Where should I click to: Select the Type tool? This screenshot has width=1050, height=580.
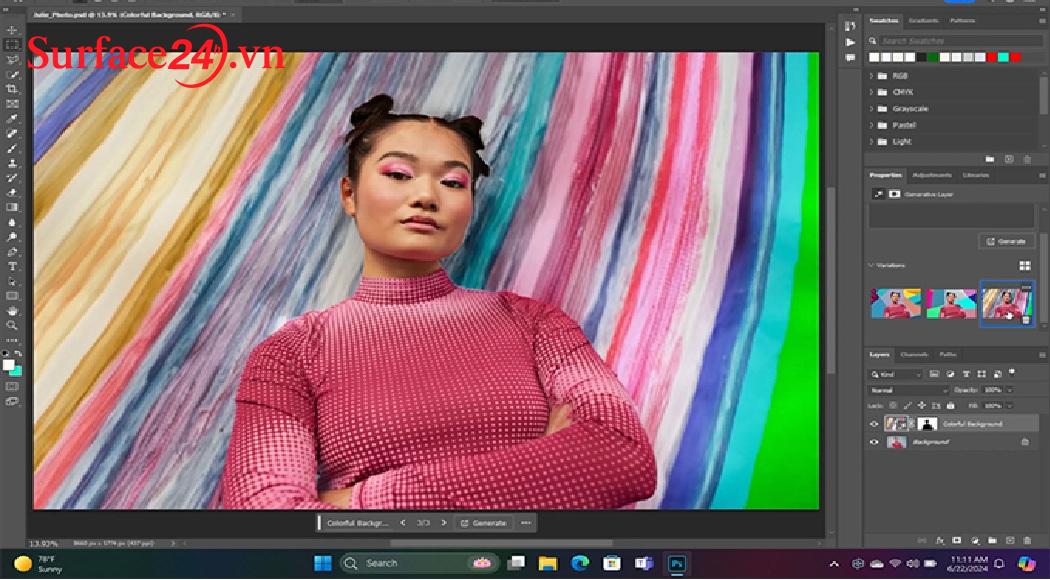(13, 267)
